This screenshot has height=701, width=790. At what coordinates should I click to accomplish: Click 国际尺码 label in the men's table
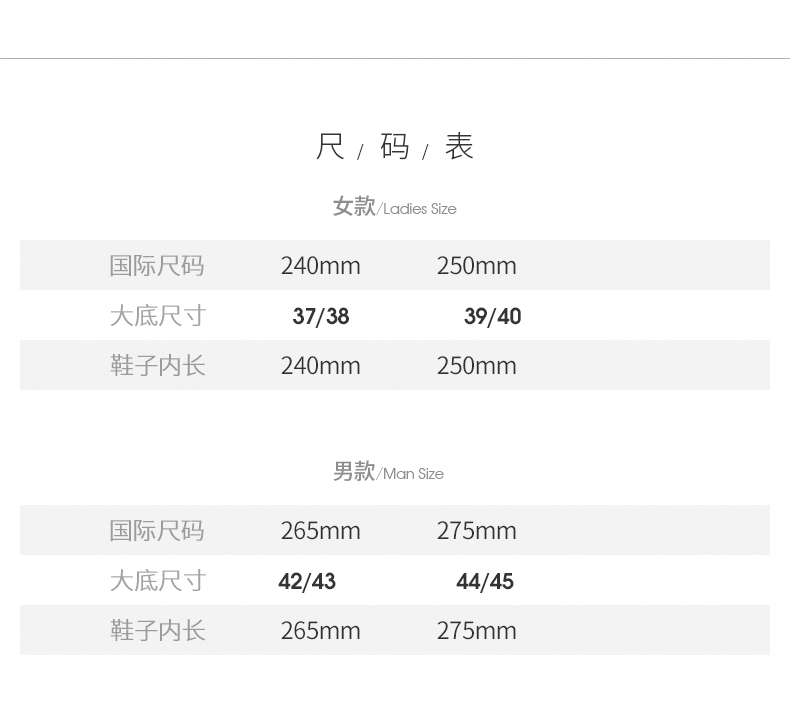coord(157,531)
